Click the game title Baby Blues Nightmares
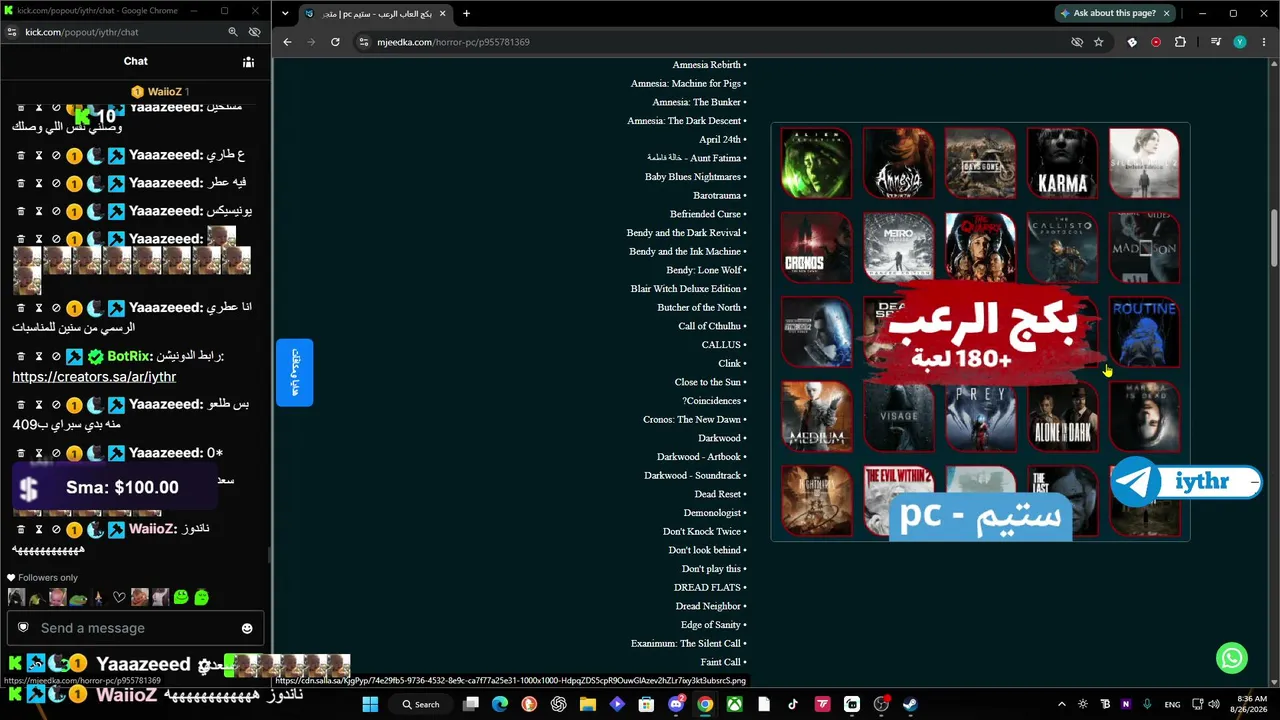Viewport: 1280px width, 720px height. coord(693,177)
